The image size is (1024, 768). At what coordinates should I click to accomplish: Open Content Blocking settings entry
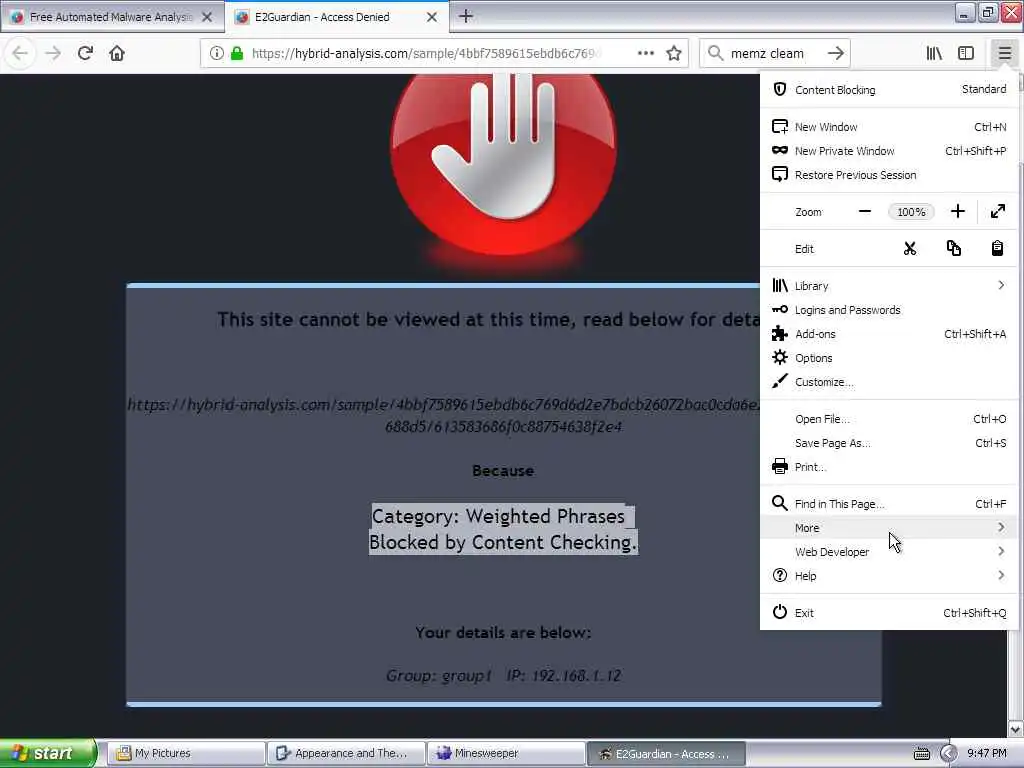pos(888,89)
